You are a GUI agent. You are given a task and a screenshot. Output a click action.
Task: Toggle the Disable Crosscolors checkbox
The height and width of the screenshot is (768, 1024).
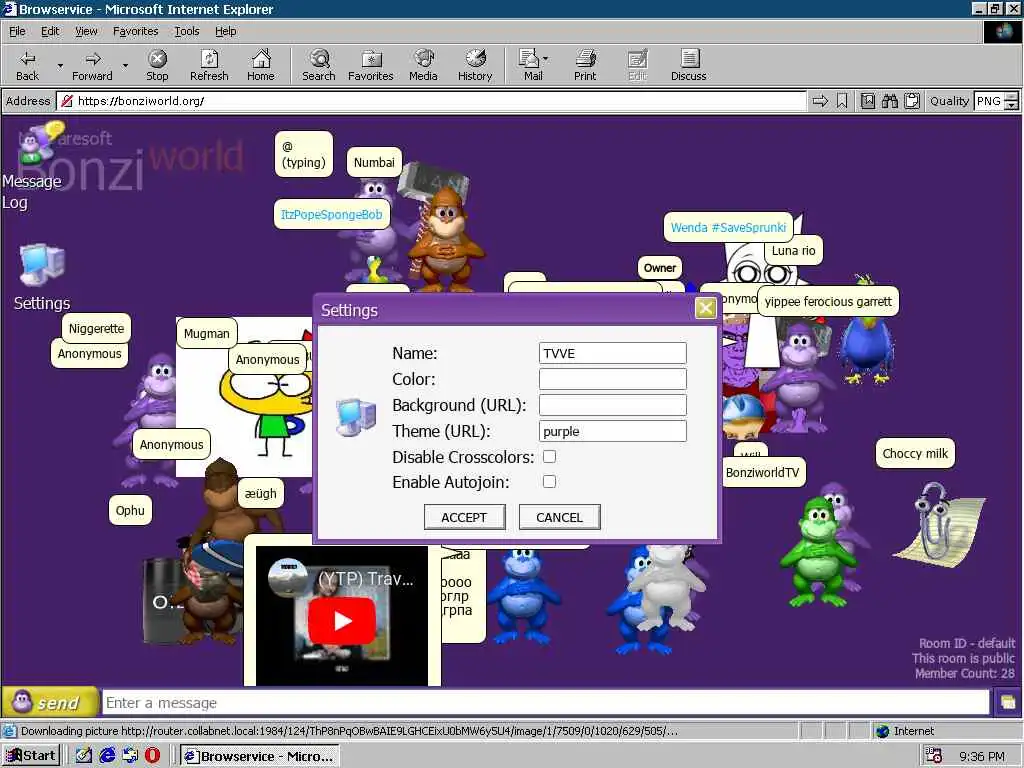(x=549, y=456)
